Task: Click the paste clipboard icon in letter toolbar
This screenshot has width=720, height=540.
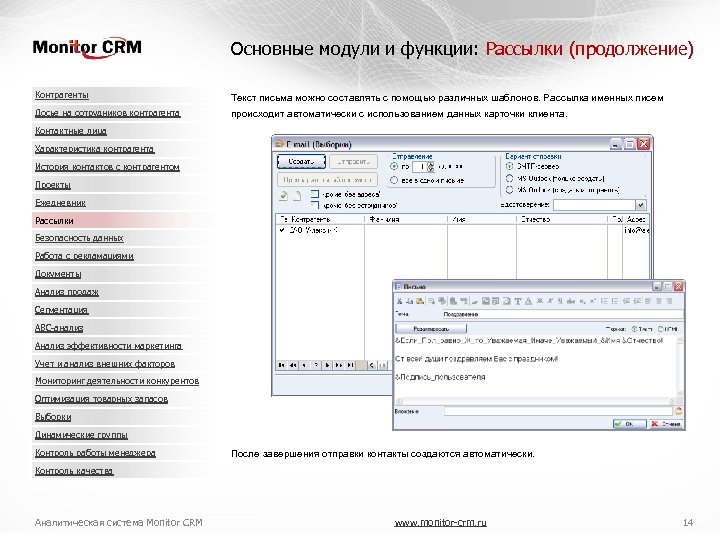Action: click(x=420, y=301)
